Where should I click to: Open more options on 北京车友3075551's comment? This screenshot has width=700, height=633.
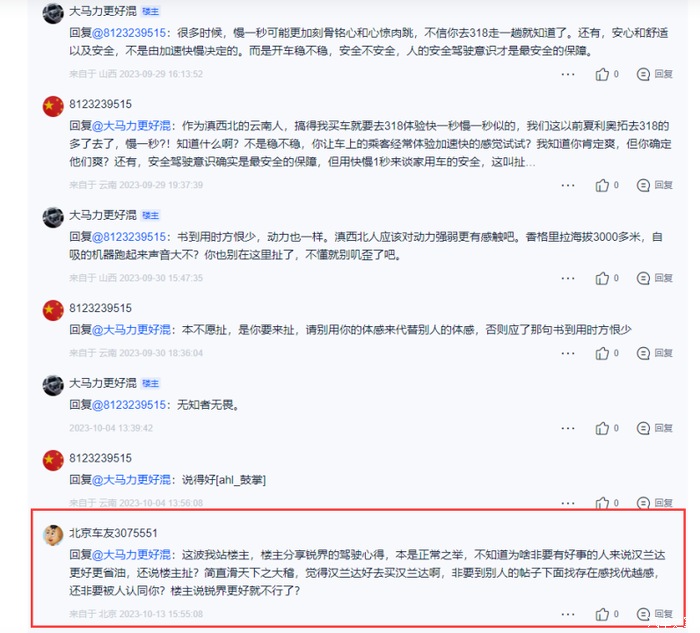coord(568,614)
